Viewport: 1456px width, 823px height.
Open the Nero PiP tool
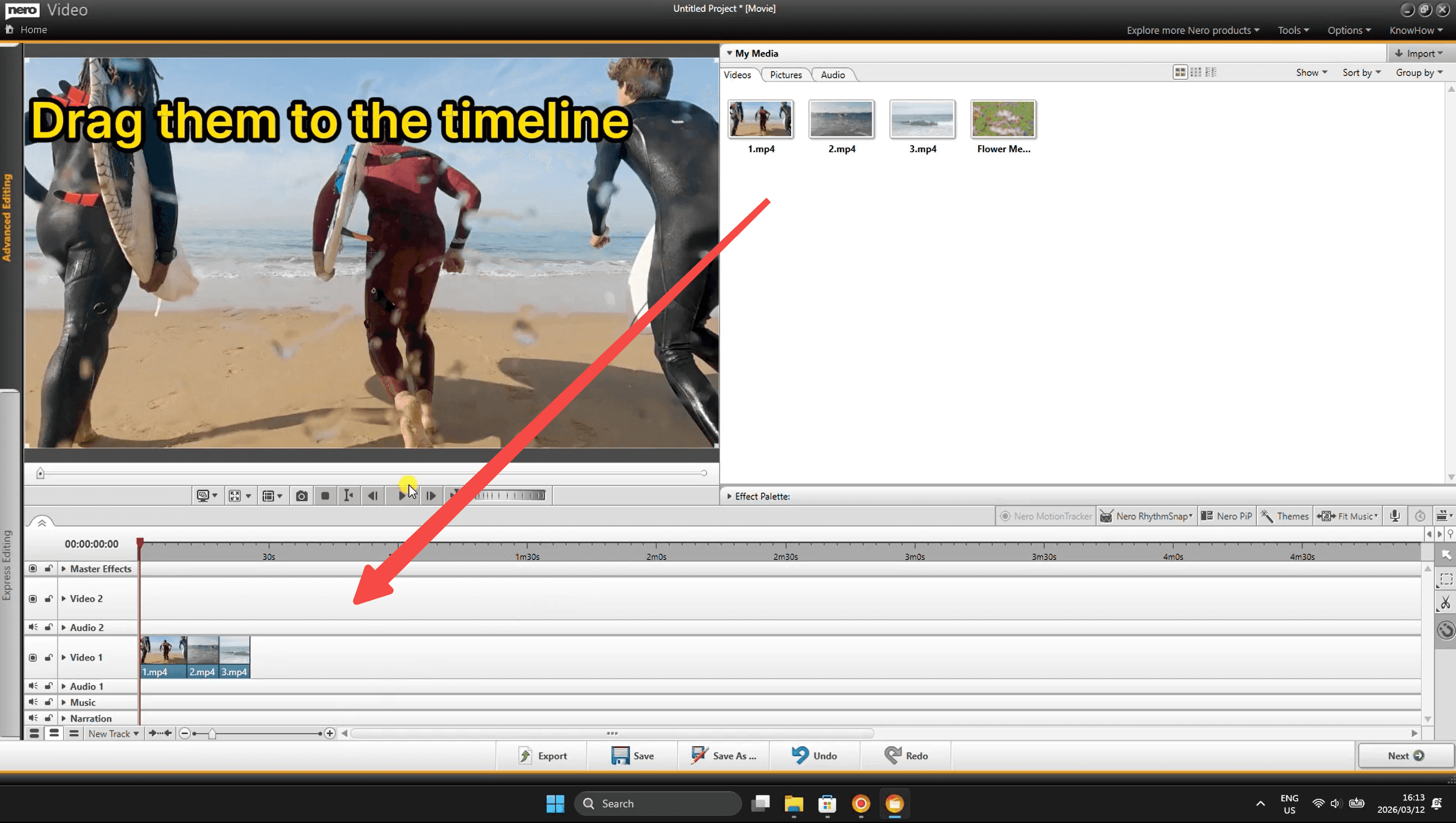pyautogui.click(x=1226, y=516)
